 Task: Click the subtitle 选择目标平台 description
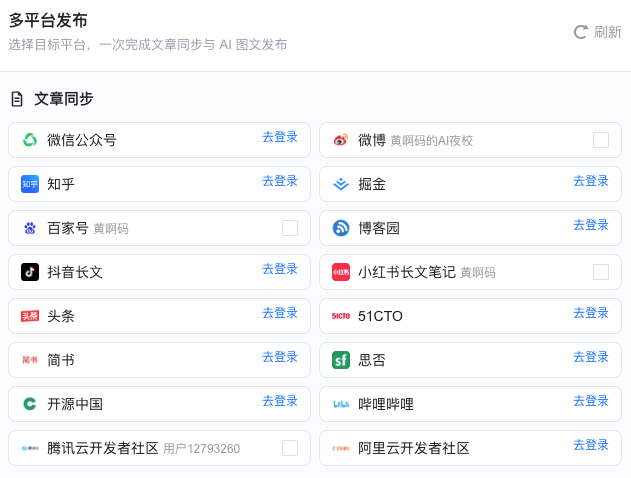tap(148, 44)
